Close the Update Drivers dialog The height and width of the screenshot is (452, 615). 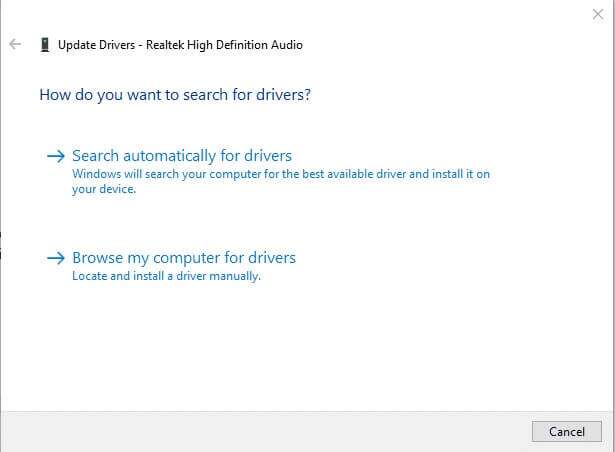(598, 15)
